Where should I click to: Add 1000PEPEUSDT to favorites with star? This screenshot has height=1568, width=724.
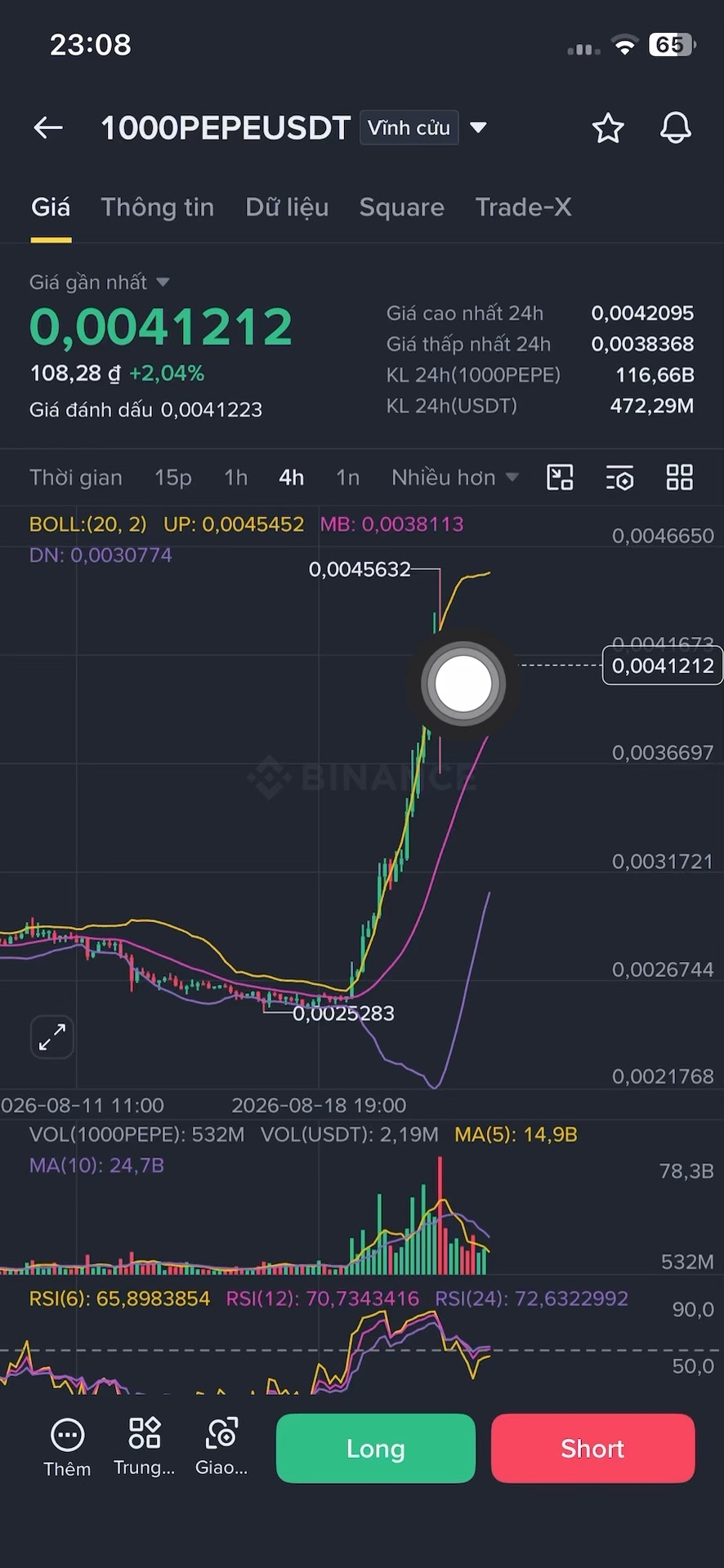[608, 128]
